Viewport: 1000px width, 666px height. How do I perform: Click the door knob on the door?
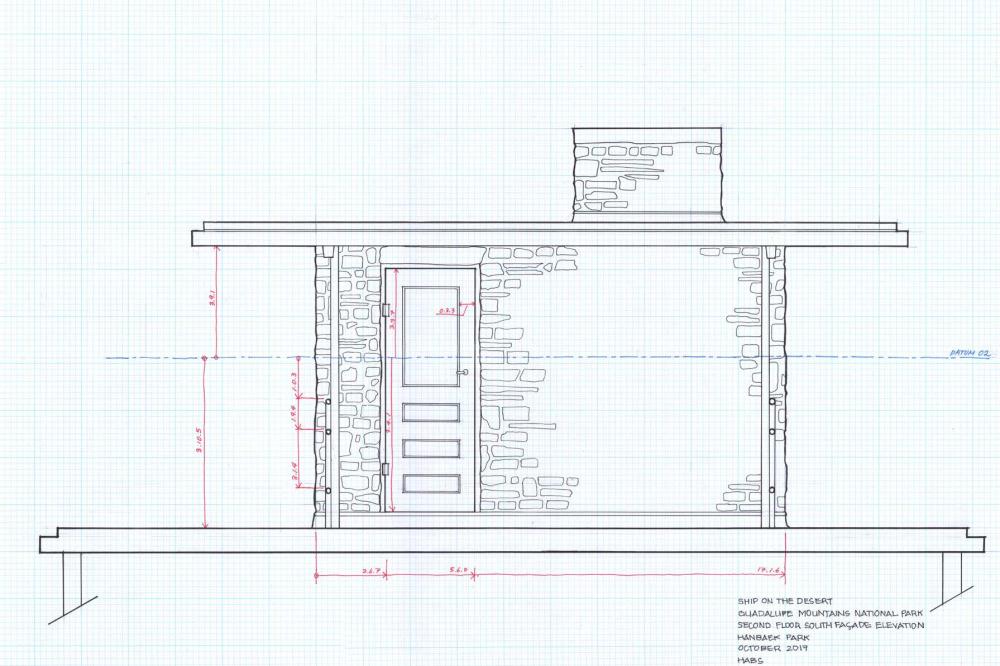pyautogui.click(x=463, y=373)
